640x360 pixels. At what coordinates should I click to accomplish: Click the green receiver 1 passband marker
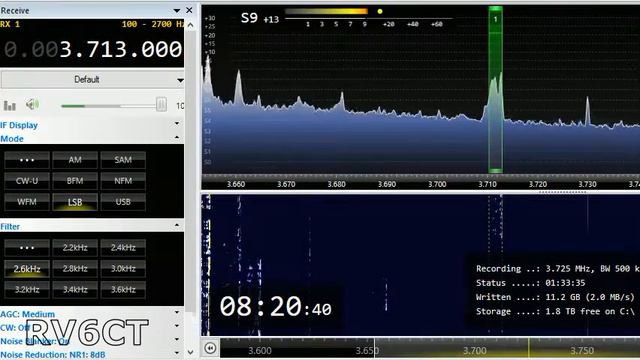[x=496, y=90]
